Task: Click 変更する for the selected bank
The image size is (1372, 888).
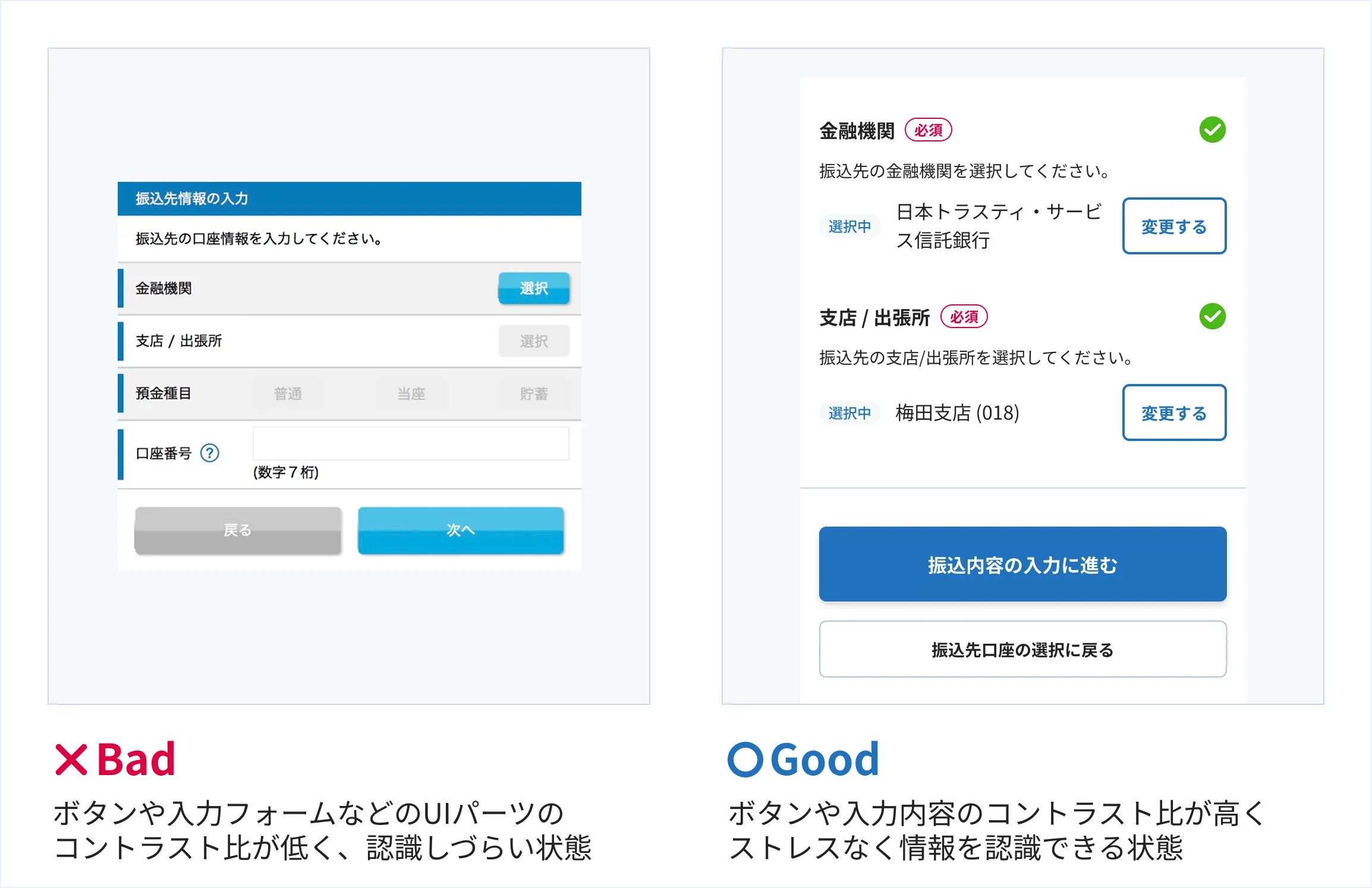Action: 1174,226
